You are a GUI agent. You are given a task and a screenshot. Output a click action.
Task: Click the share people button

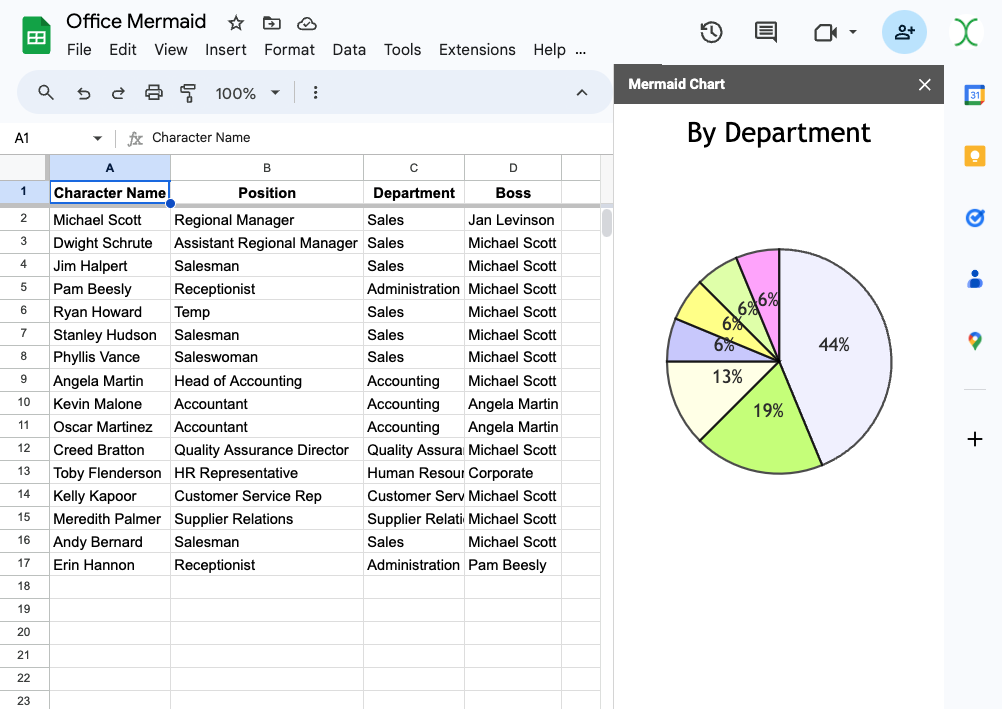click(904, 32)
